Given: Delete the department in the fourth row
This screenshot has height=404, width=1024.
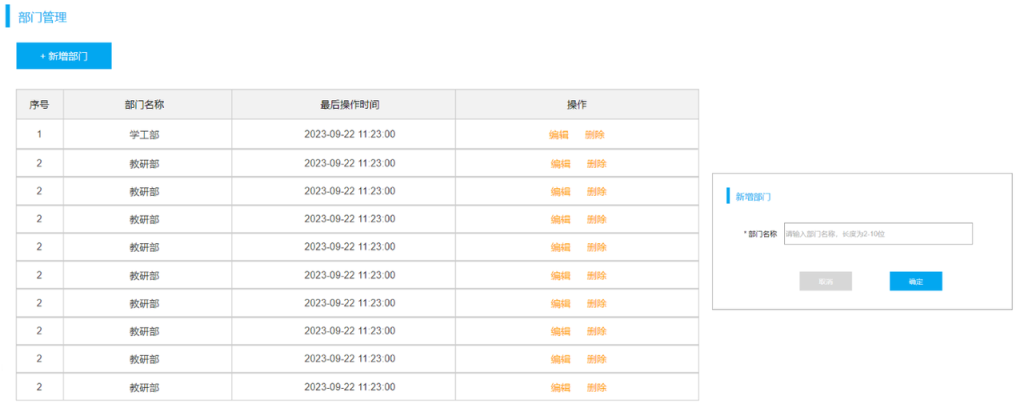Looking at the screenshot, I should (597, 220).
